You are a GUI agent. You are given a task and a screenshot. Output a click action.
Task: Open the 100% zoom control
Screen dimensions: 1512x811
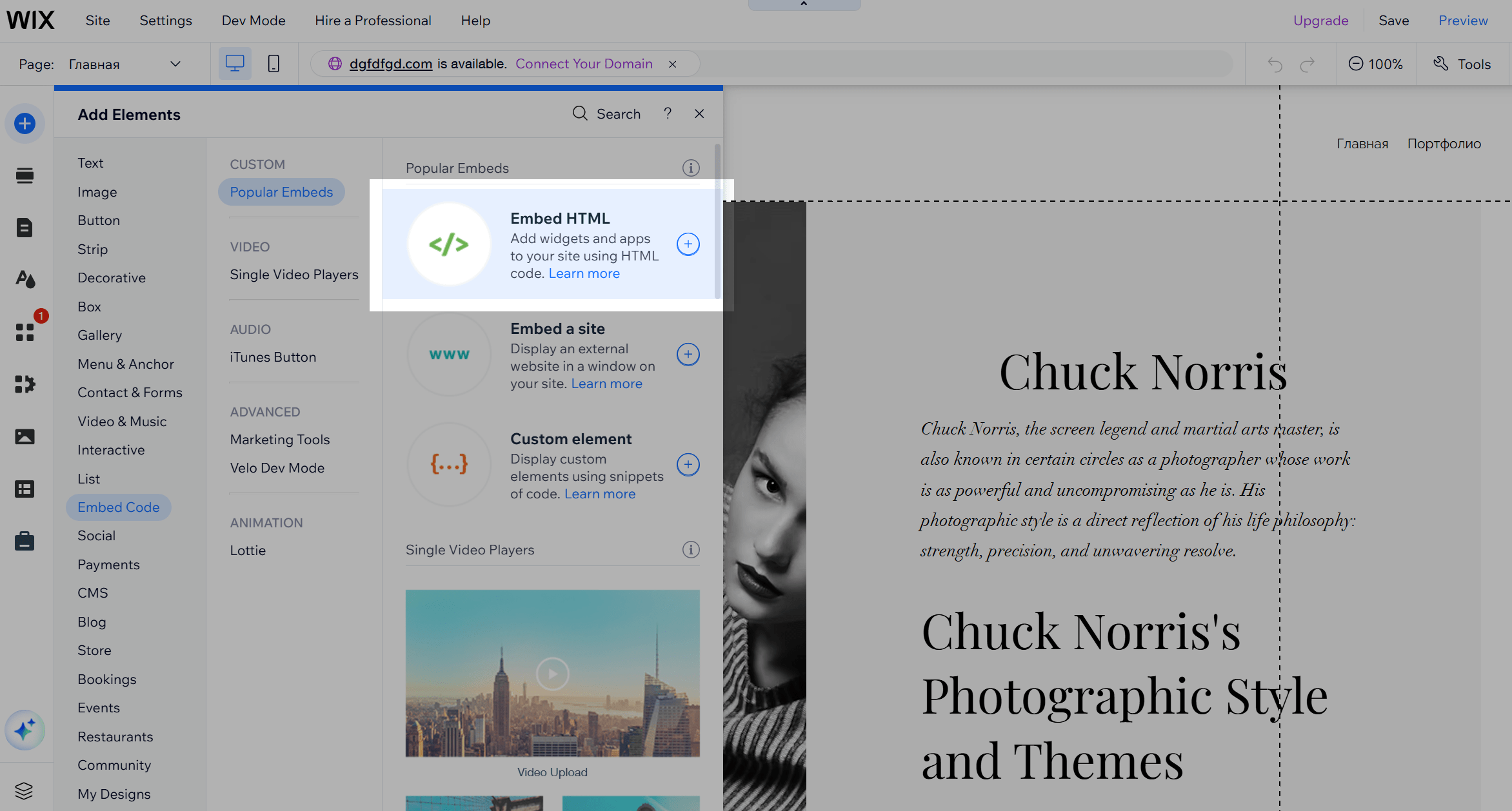coord(1376,64)
